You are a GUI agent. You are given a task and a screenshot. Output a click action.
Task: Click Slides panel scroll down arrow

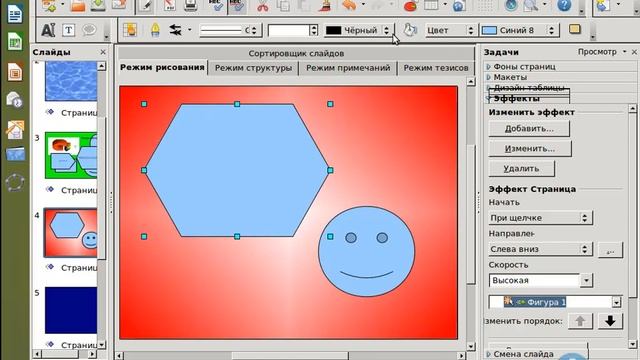point(102,345)
